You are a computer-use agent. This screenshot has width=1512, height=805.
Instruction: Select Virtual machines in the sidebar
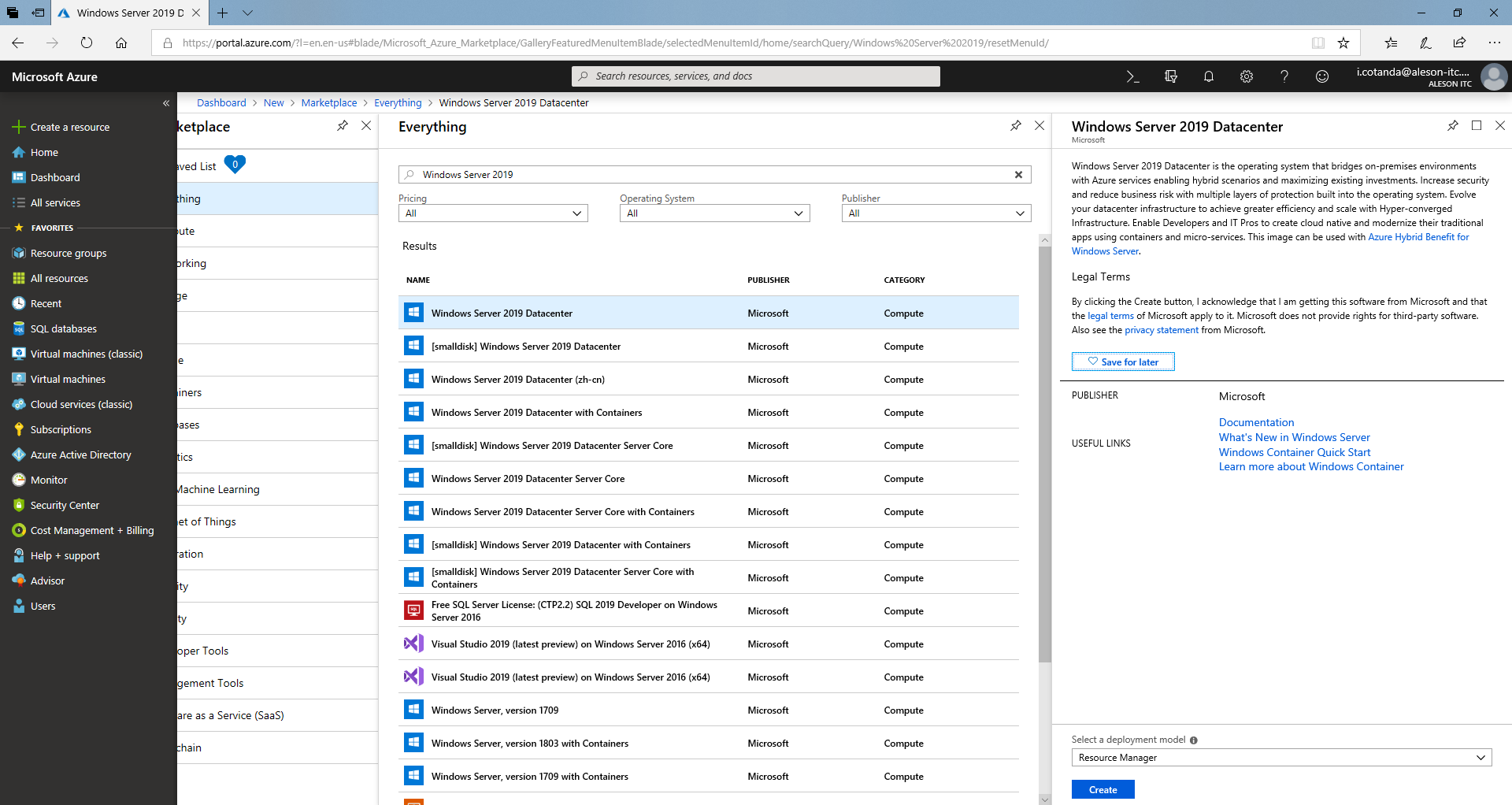click(68, 379)
